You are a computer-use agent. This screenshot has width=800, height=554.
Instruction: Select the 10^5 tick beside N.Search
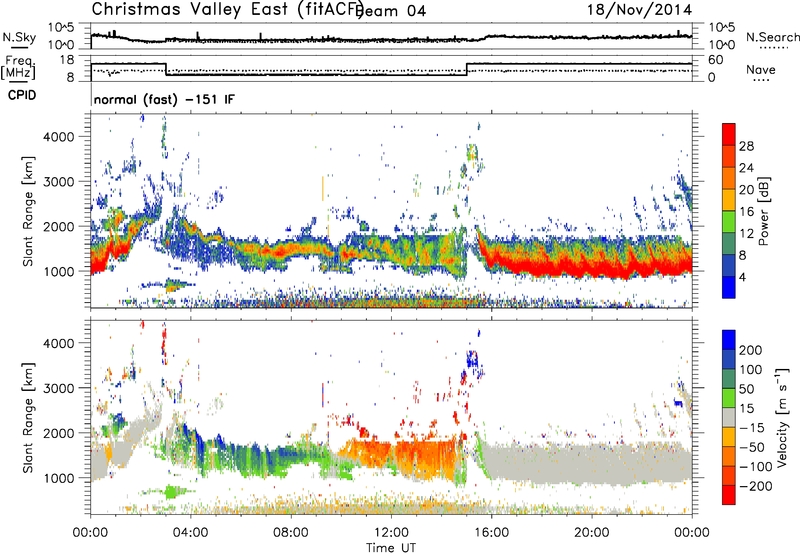click(x=722, y=28)
